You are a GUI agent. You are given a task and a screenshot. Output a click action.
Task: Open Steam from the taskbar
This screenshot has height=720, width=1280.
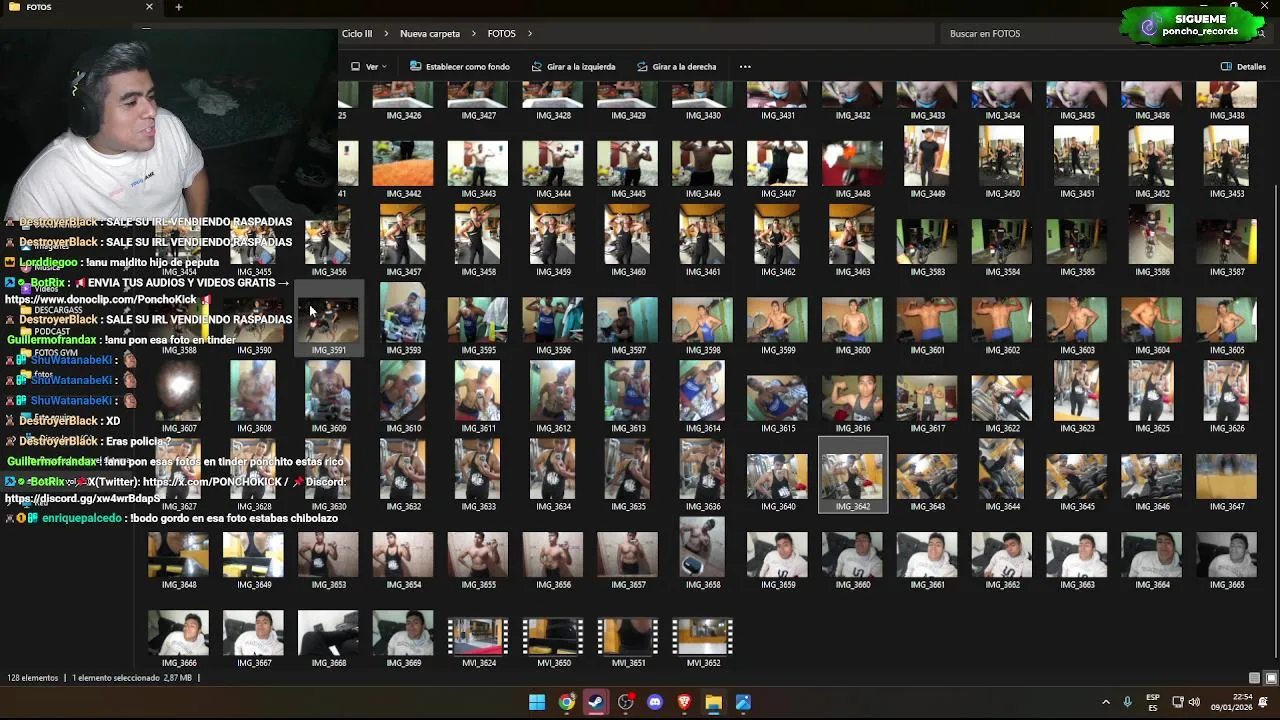click(596, 702)
